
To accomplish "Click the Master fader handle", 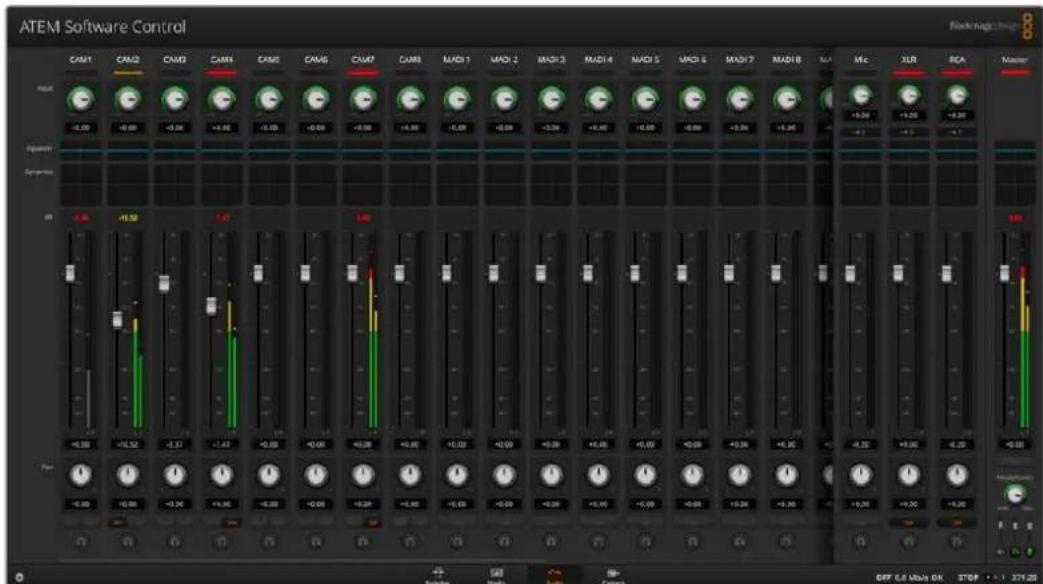I will tap(1004, 273).
